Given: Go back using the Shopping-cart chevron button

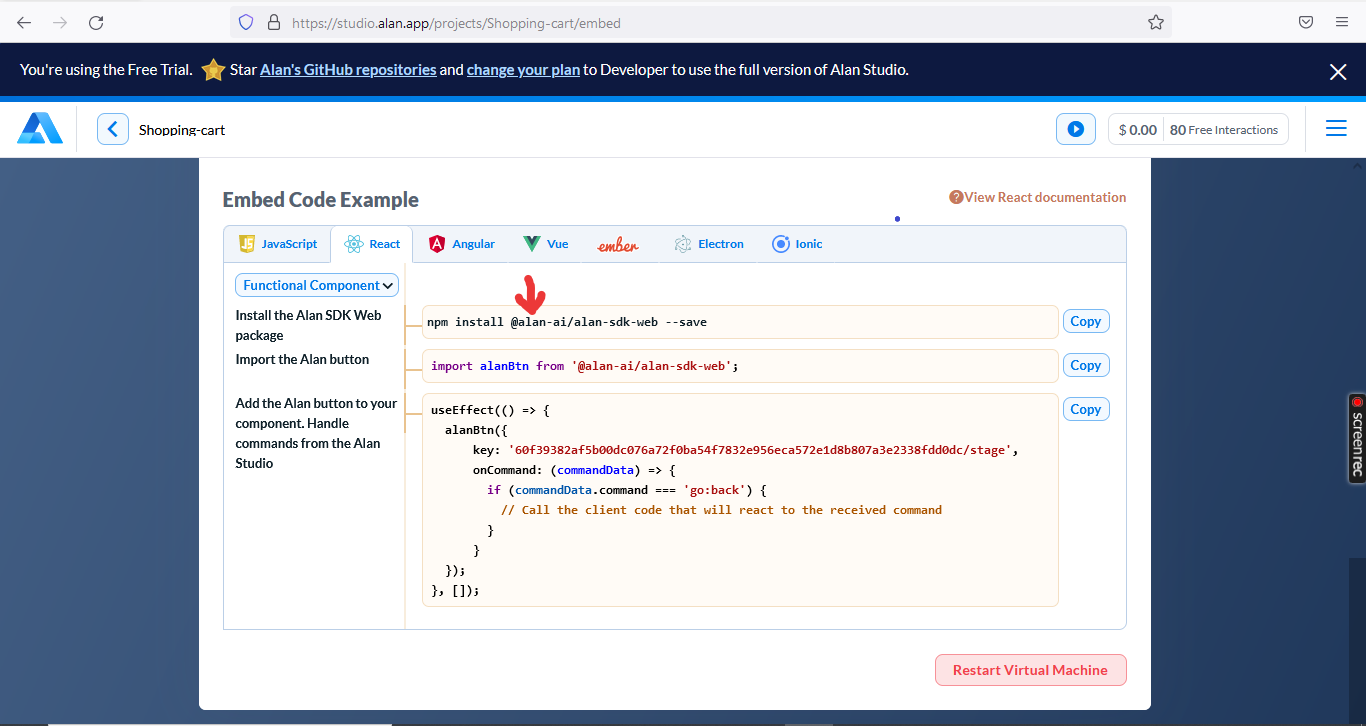Looking at the screenshot, I should tap(113, 130).
